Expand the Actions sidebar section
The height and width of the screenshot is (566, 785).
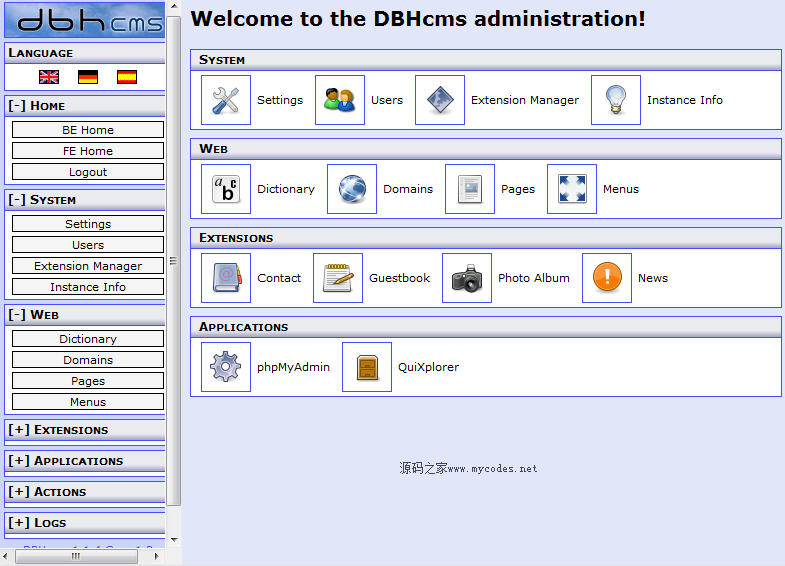point(19,492)
